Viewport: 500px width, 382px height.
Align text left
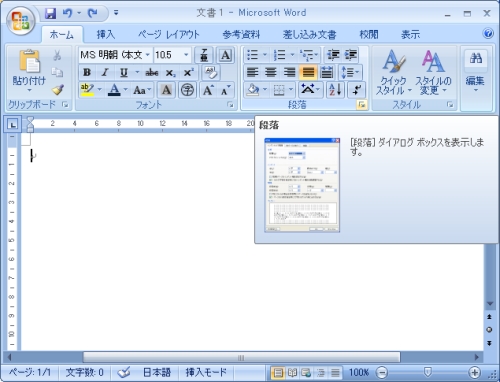252,72
